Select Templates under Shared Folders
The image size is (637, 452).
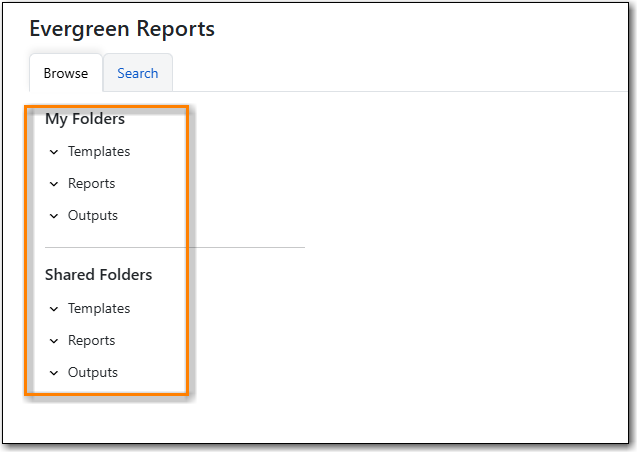99,308
